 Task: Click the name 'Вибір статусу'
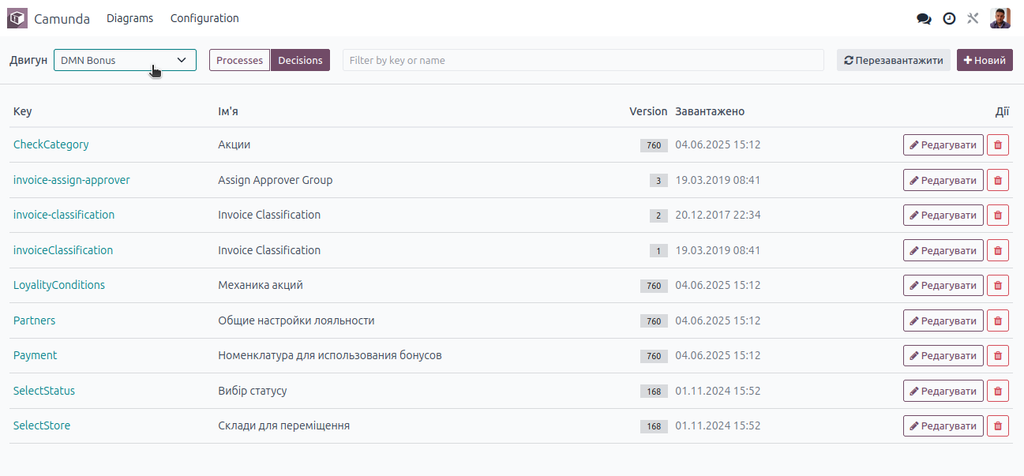252,390
